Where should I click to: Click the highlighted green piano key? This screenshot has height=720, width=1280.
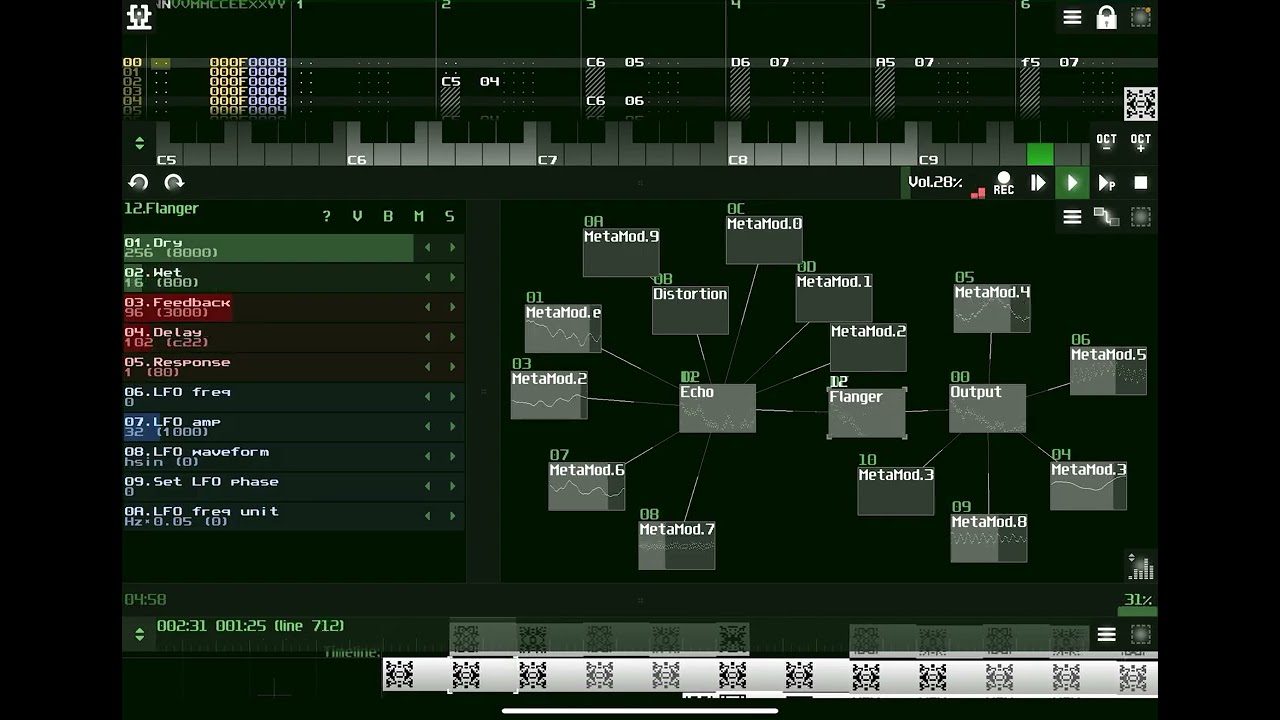pyautogui.click(x=1040, y=154)
